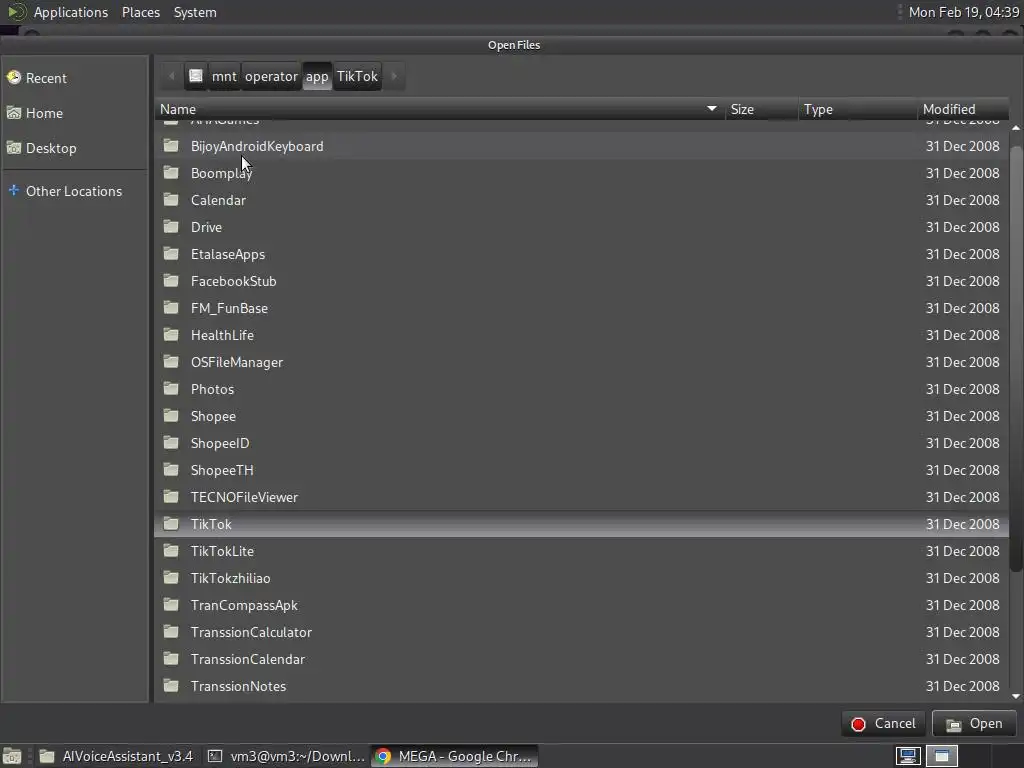Sort by the Modified column header
This screenshot has width=1024, height=768.
point(963,109)
